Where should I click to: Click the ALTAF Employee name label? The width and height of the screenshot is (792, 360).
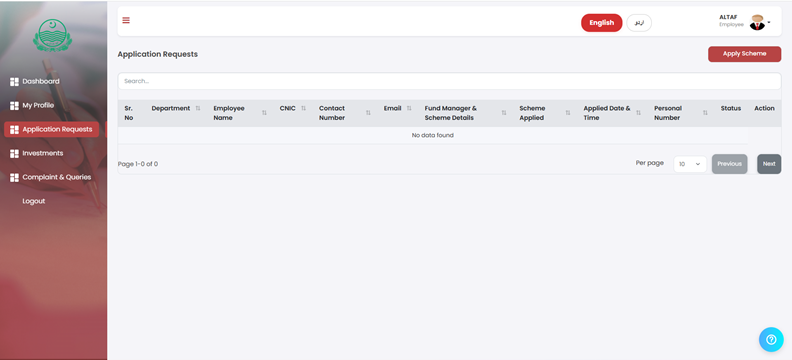[x=731, y=21]
